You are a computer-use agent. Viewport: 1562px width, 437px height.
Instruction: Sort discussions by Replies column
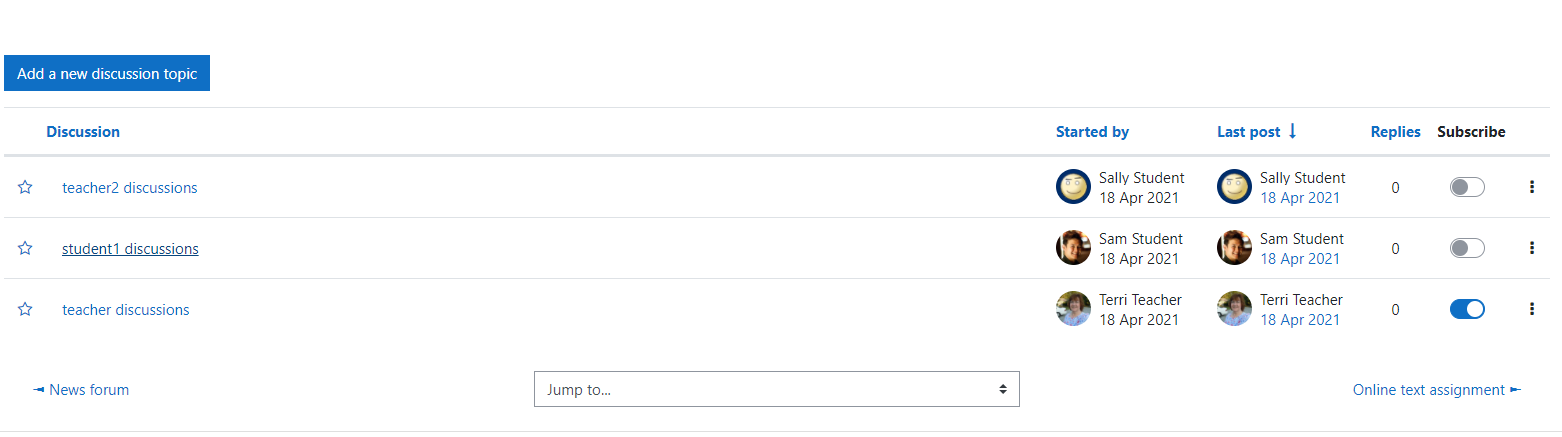pos(1395,132)
